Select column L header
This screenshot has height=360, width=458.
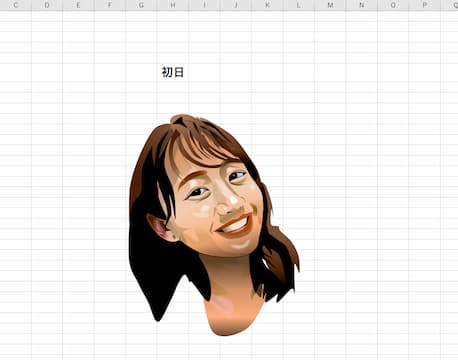point(299,5)
